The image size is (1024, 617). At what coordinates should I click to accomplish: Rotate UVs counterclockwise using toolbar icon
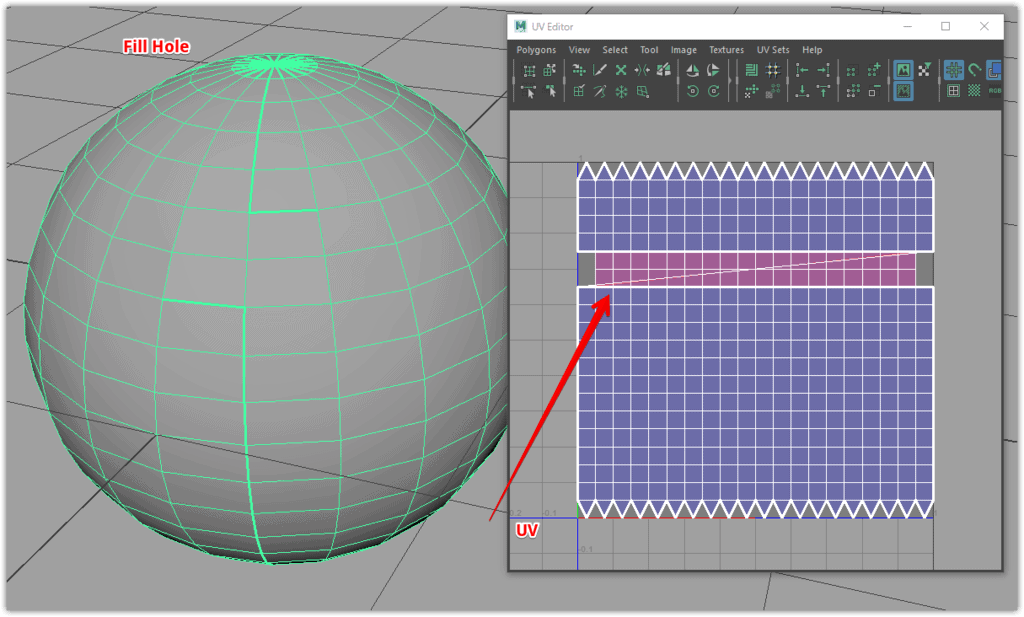coord(692,91)
